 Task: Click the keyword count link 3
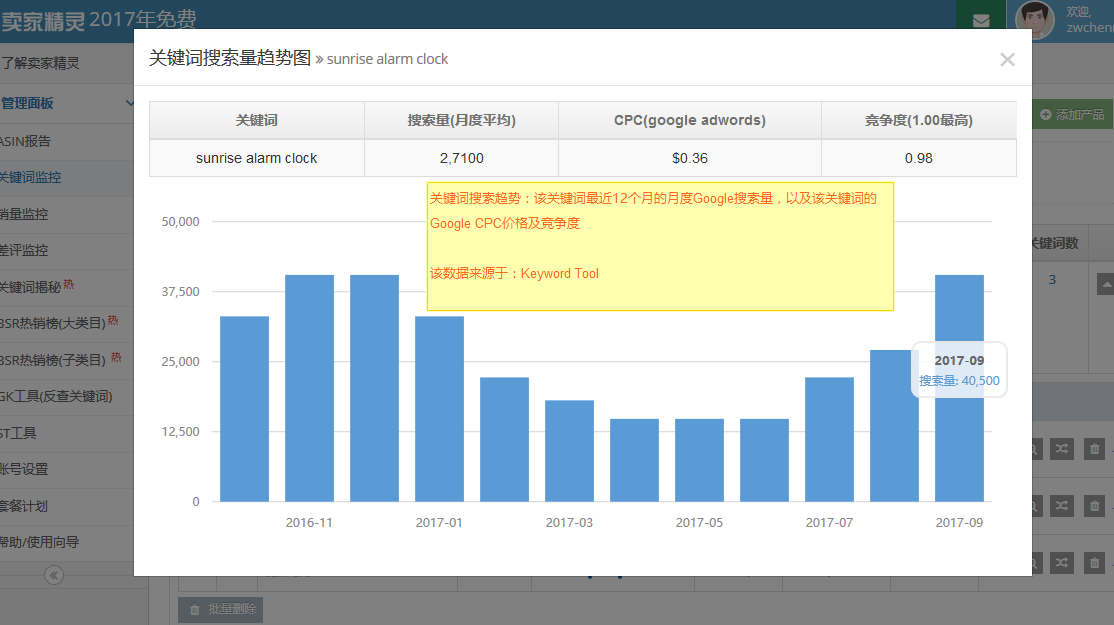[x=1052, y=280]
